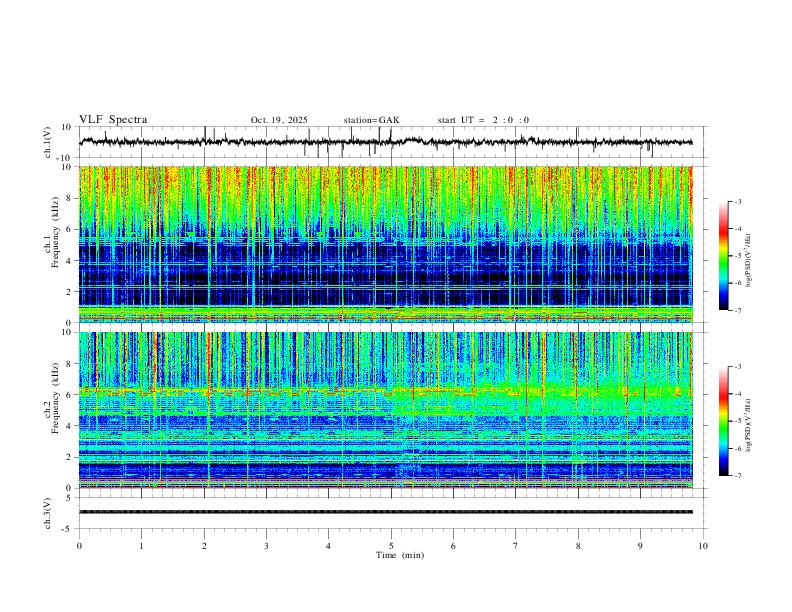Click the time axis tick label "4"
The image size is (792, 612).
coord(328,546)
